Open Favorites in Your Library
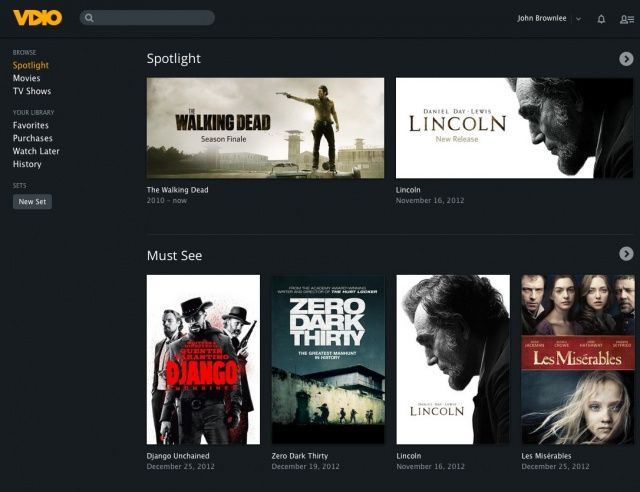Screen dimensions: 640x492 click(x=31, y=126)
